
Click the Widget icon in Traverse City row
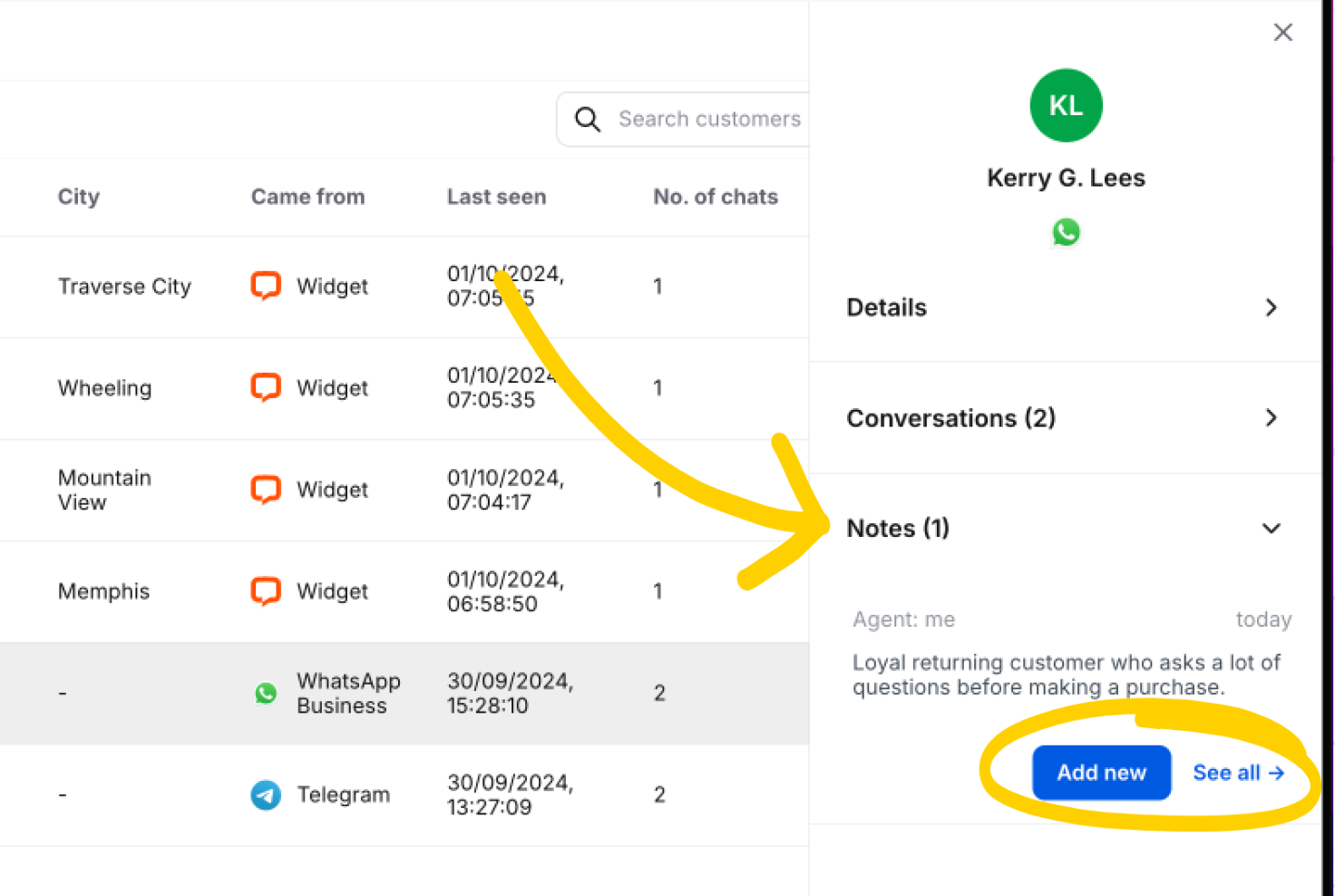[x=266, y=287]
